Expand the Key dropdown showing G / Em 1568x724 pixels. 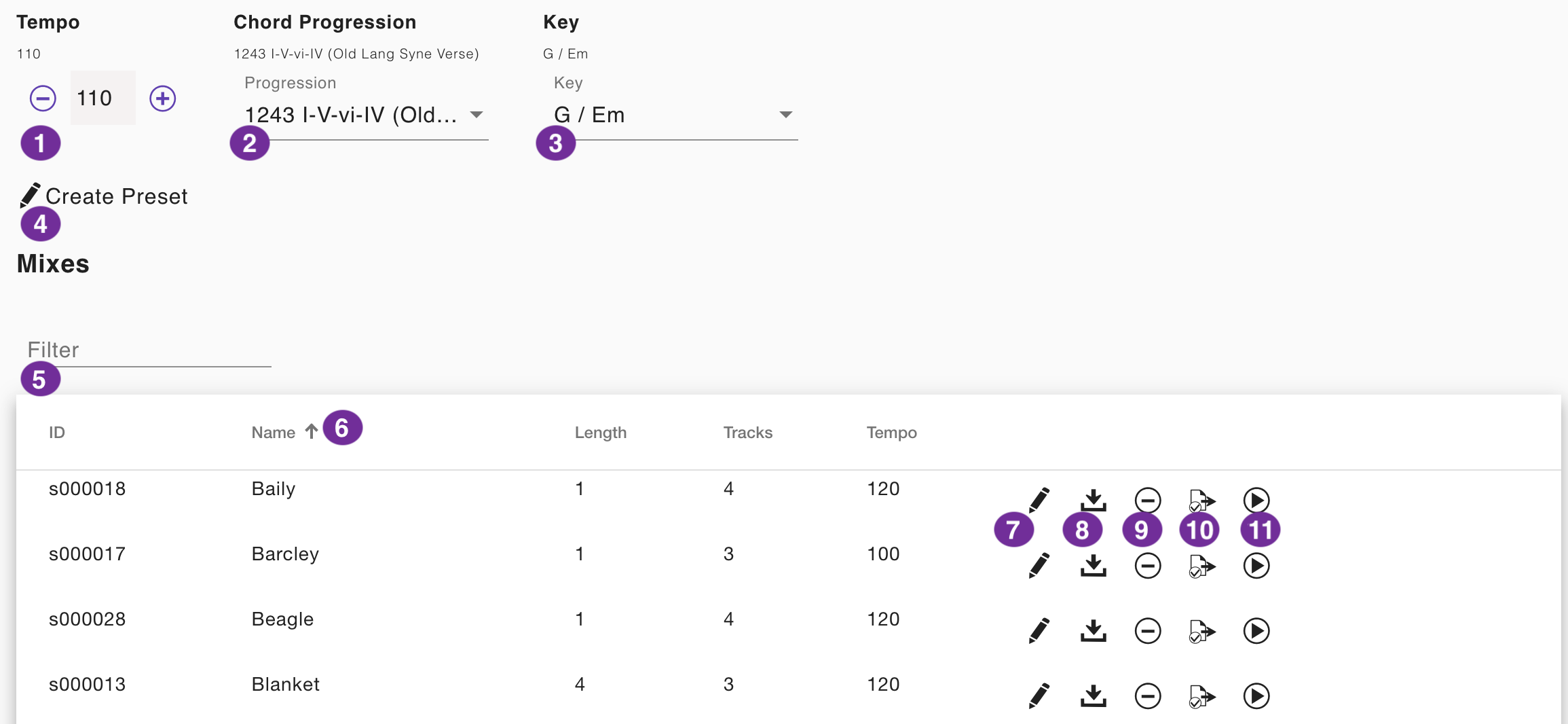pos(674,115)
